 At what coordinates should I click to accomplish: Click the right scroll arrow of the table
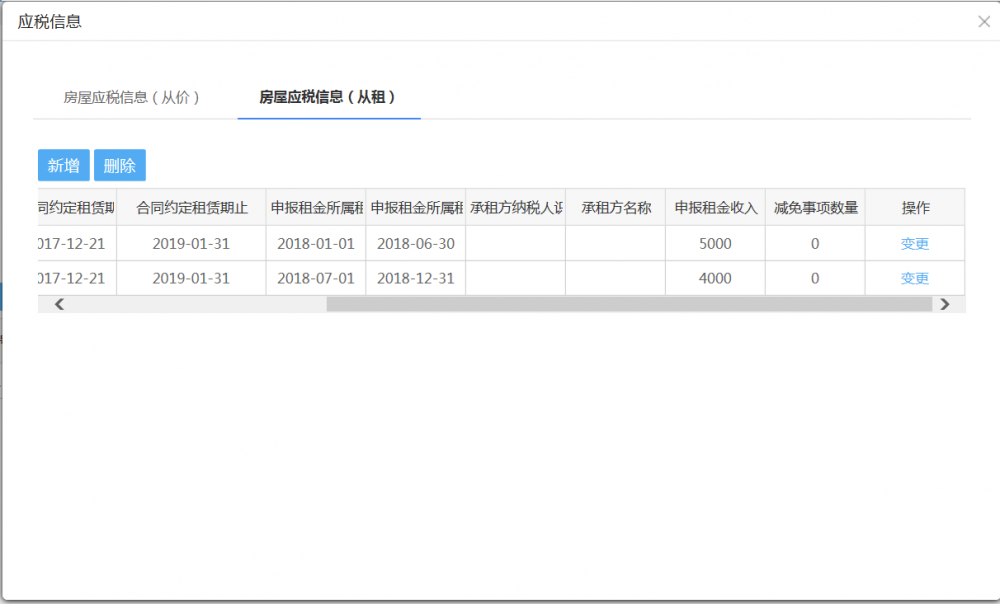tap(945, 303)
